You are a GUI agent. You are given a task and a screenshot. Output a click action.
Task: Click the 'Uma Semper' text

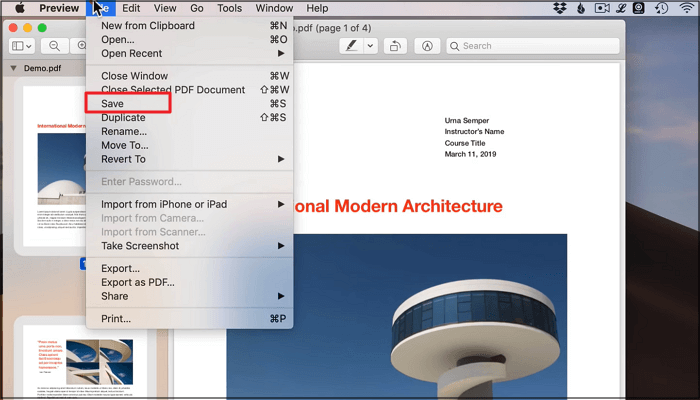467,121
